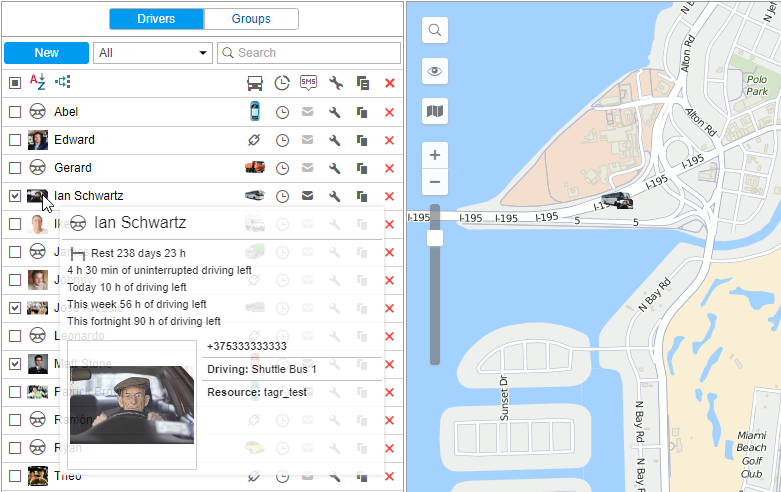Switch to the Drivers tab
Image resolution: width=781 pixels, height=492 pixels.
point(156,19)
